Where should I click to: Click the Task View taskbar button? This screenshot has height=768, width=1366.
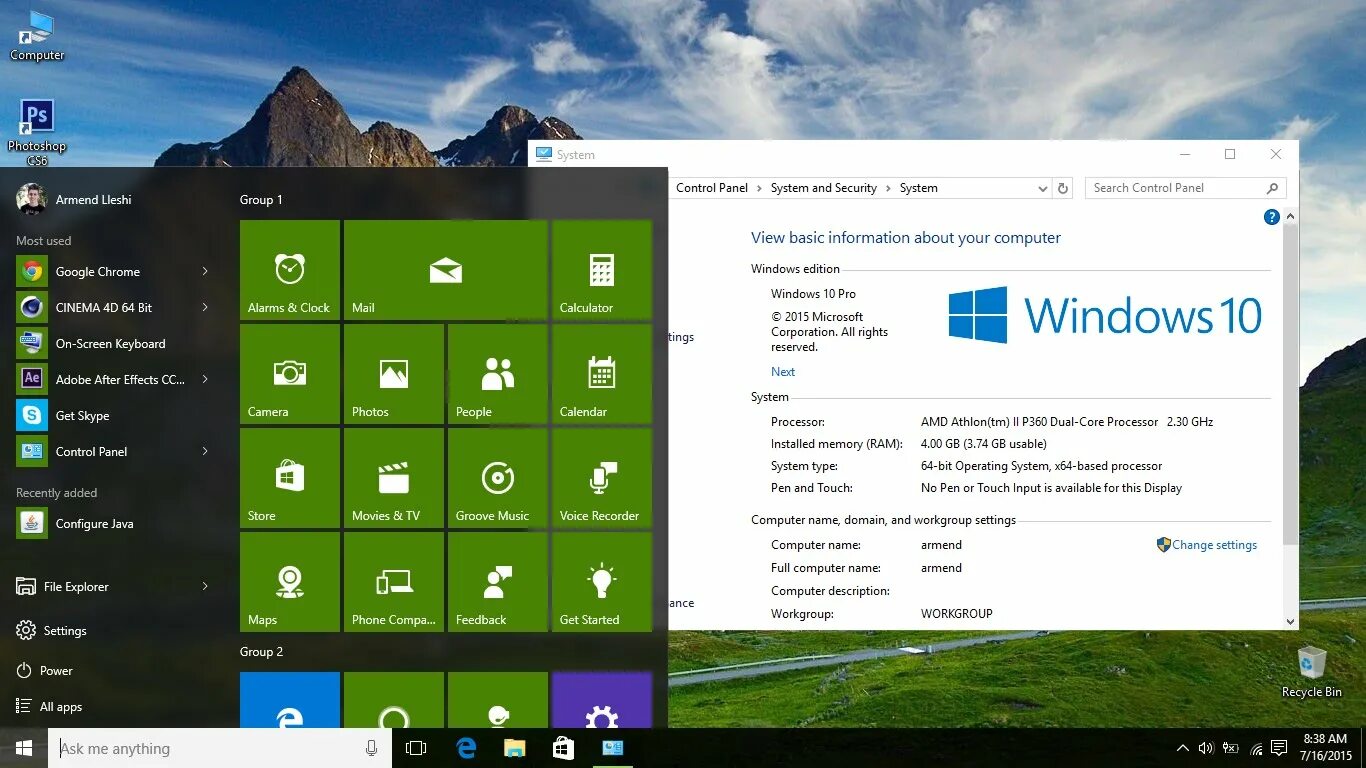pos(416,748)
